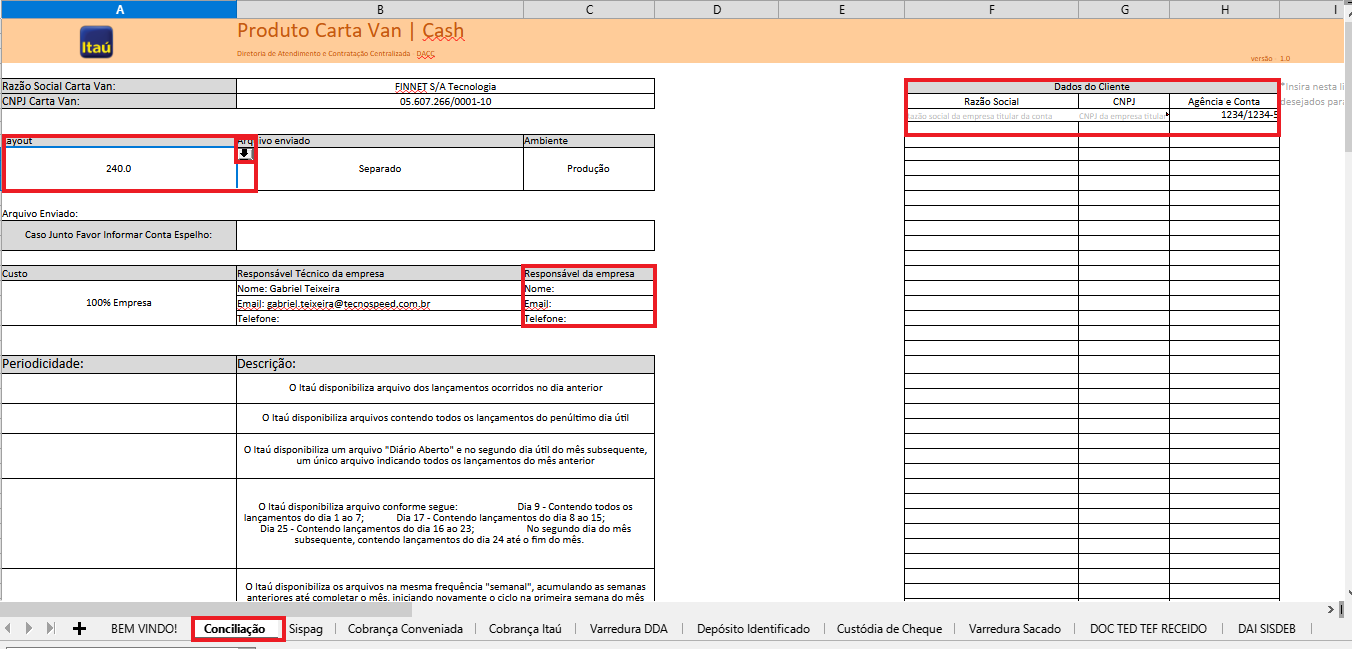Screen dimensions: 1352x649
Task: Select the 'Diário Aberto' description cell
Action: click(446, 455)
